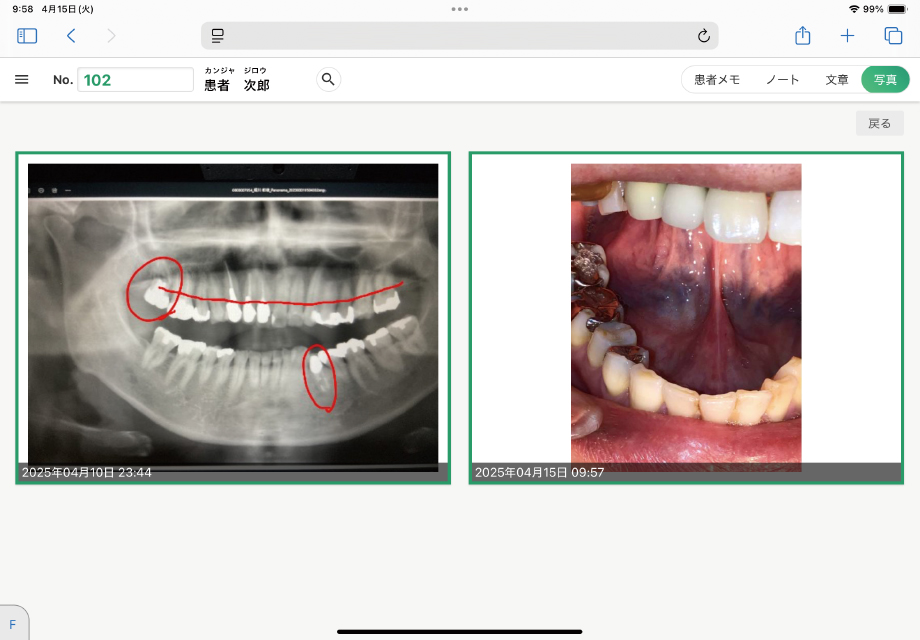Select the 写真 tab
This screenshot has height=640, width=920.
click(885, 80)
